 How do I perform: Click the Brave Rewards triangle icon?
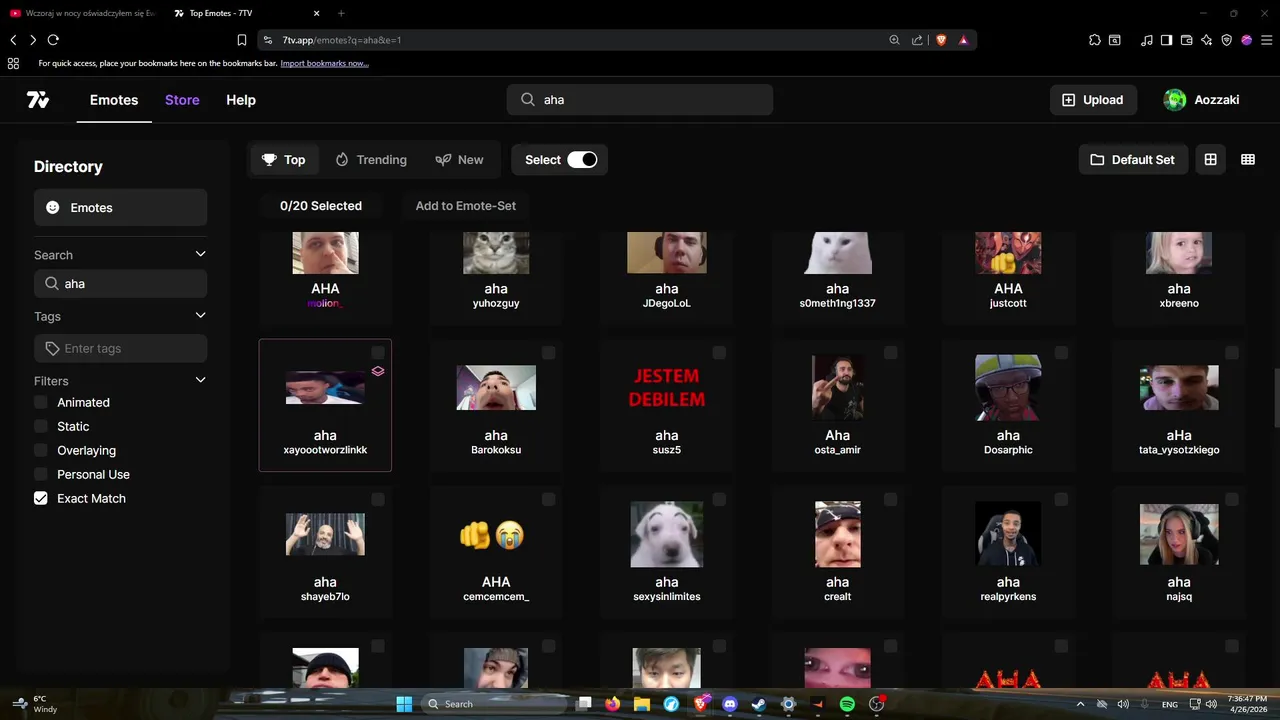963,40
